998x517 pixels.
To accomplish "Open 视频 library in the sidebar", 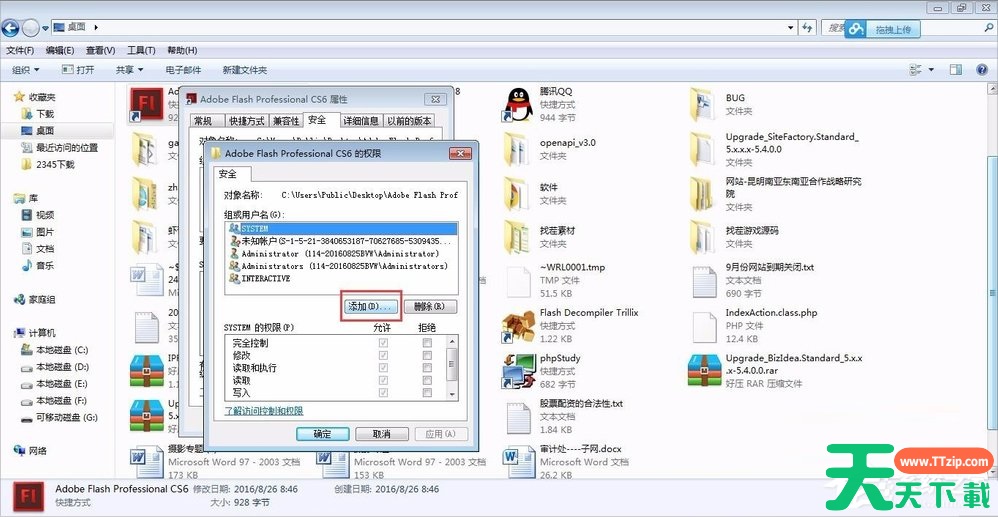I will click(x=38, y=215).
